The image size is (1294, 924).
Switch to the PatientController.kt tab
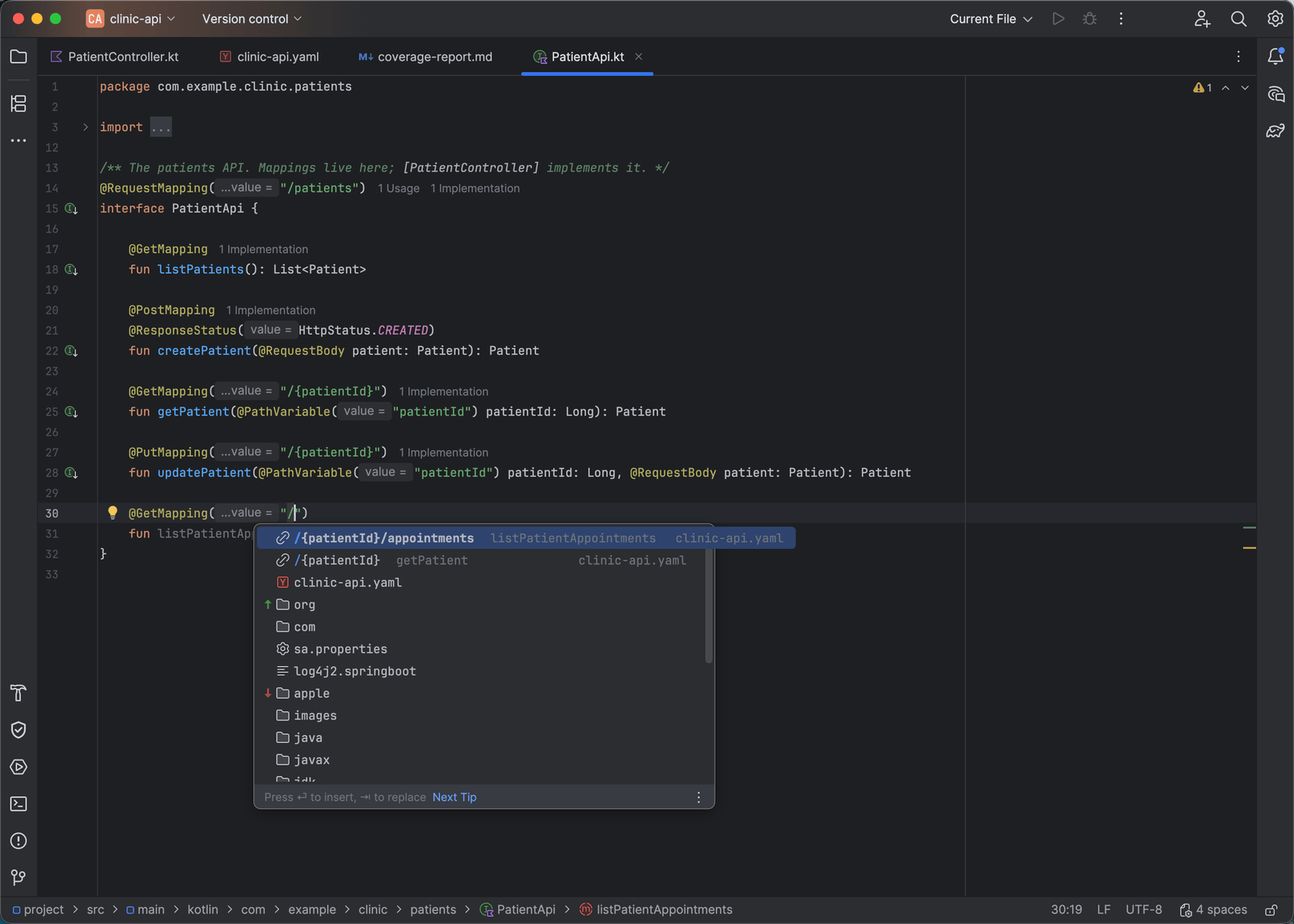(115, 57)
